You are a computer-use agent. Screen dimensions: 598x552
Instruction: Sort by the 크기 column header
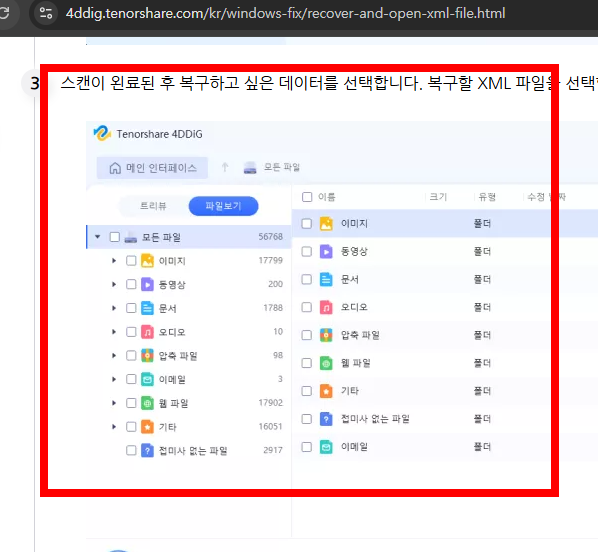click(438, 197)
